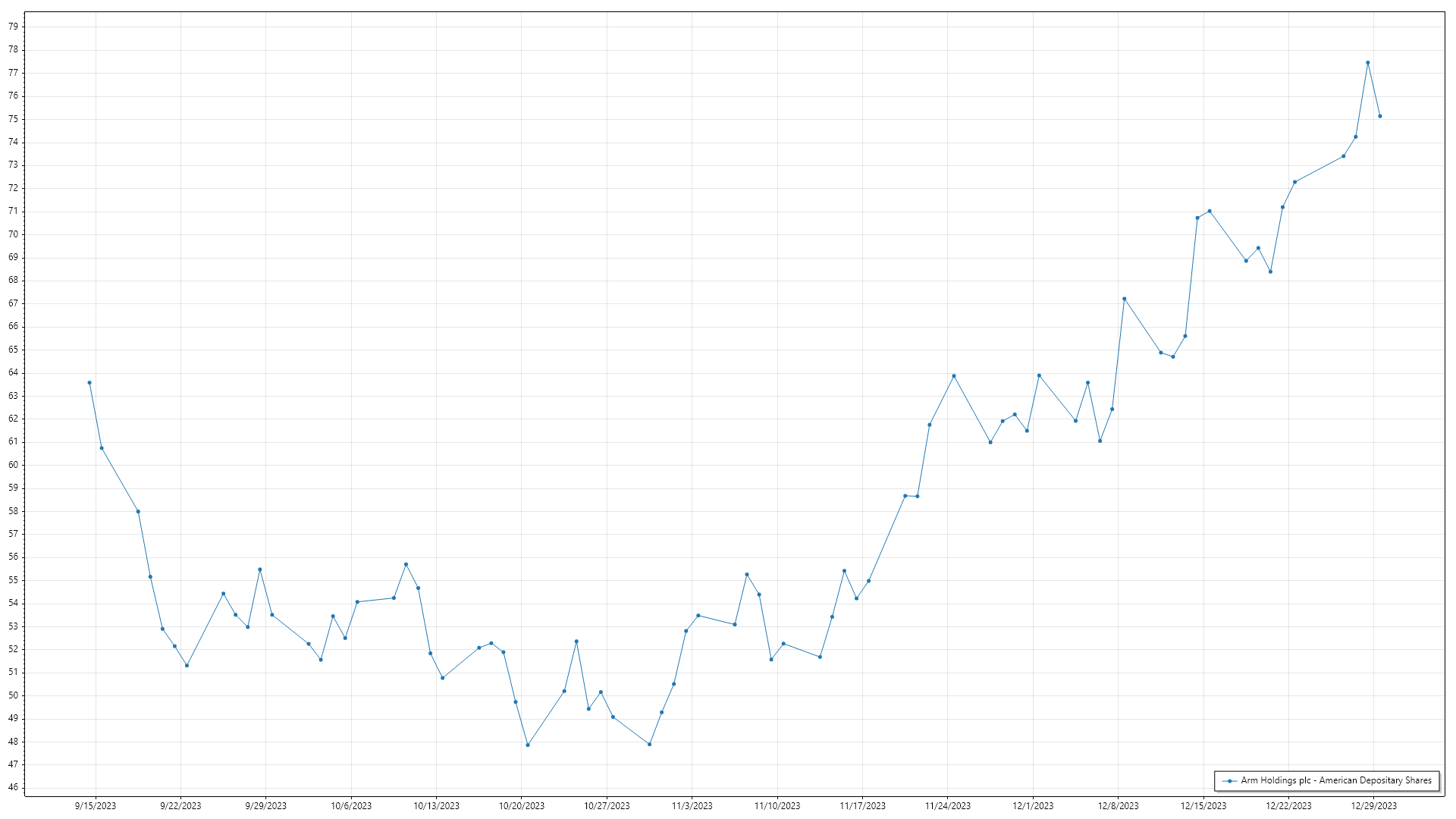Click the peak data point at 71
1456x819 pixels.
tap(1210, 211)
